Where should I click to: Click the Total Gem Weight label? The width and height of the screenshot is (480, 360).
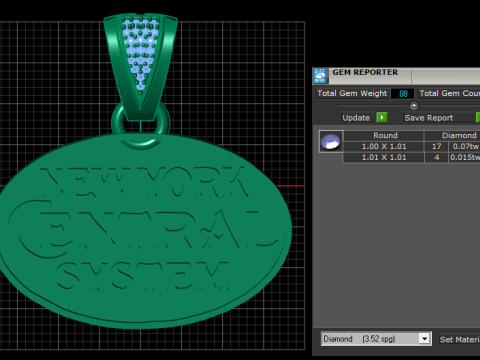(352, 93)
